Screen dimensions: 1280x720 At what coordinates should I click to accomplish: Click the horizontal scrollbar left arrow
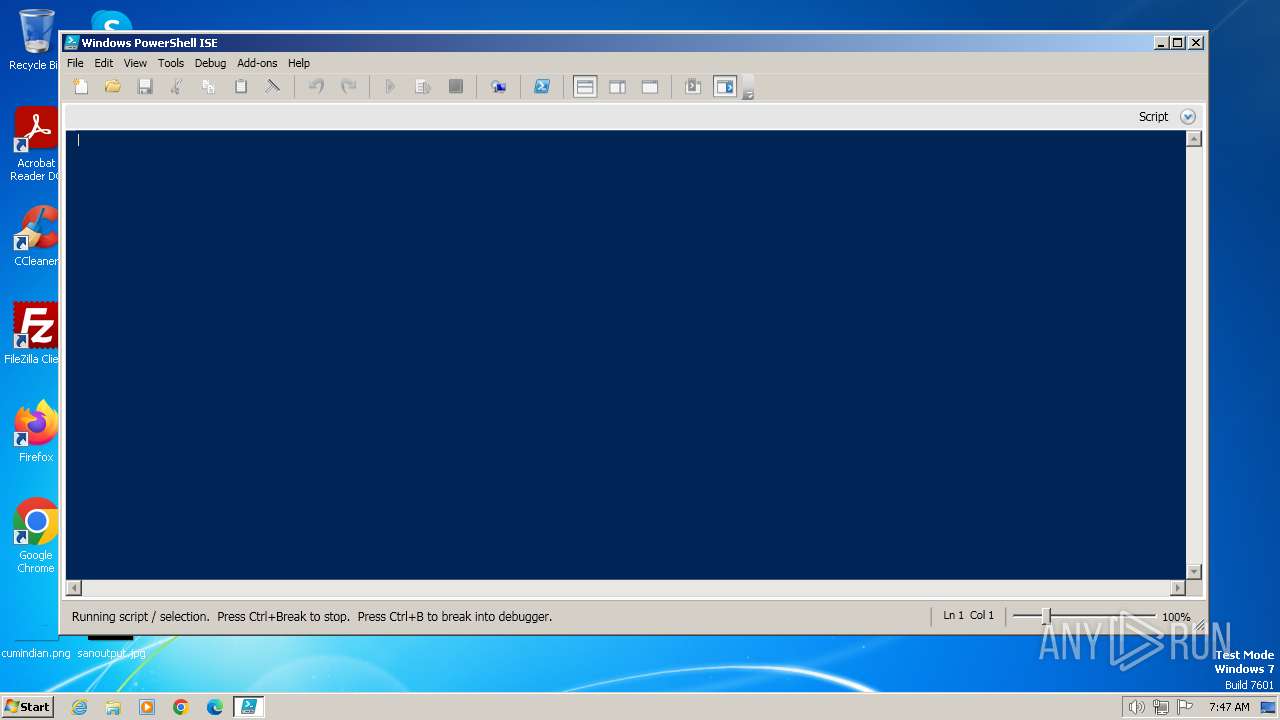point(73,588)
